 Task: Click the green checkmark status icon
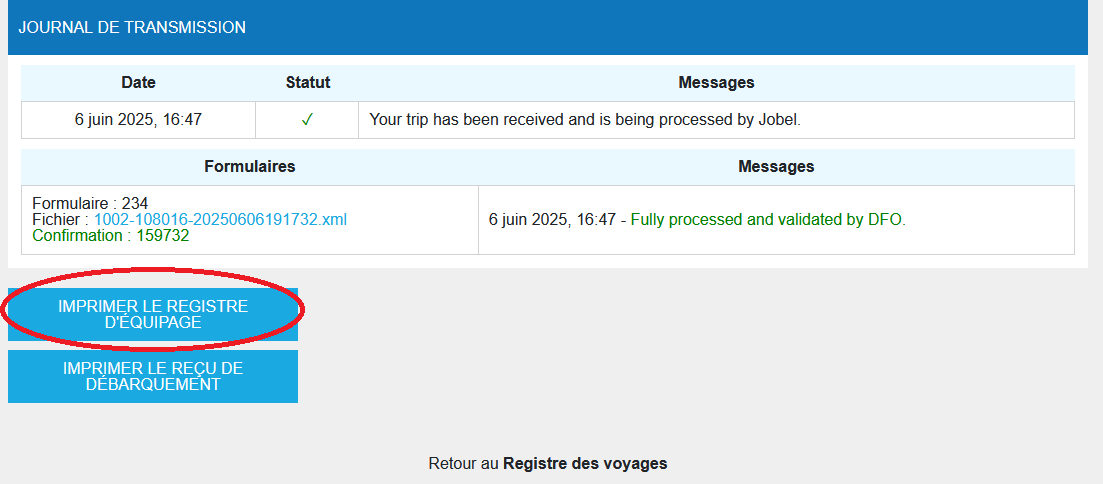click(x=307, y=120)
